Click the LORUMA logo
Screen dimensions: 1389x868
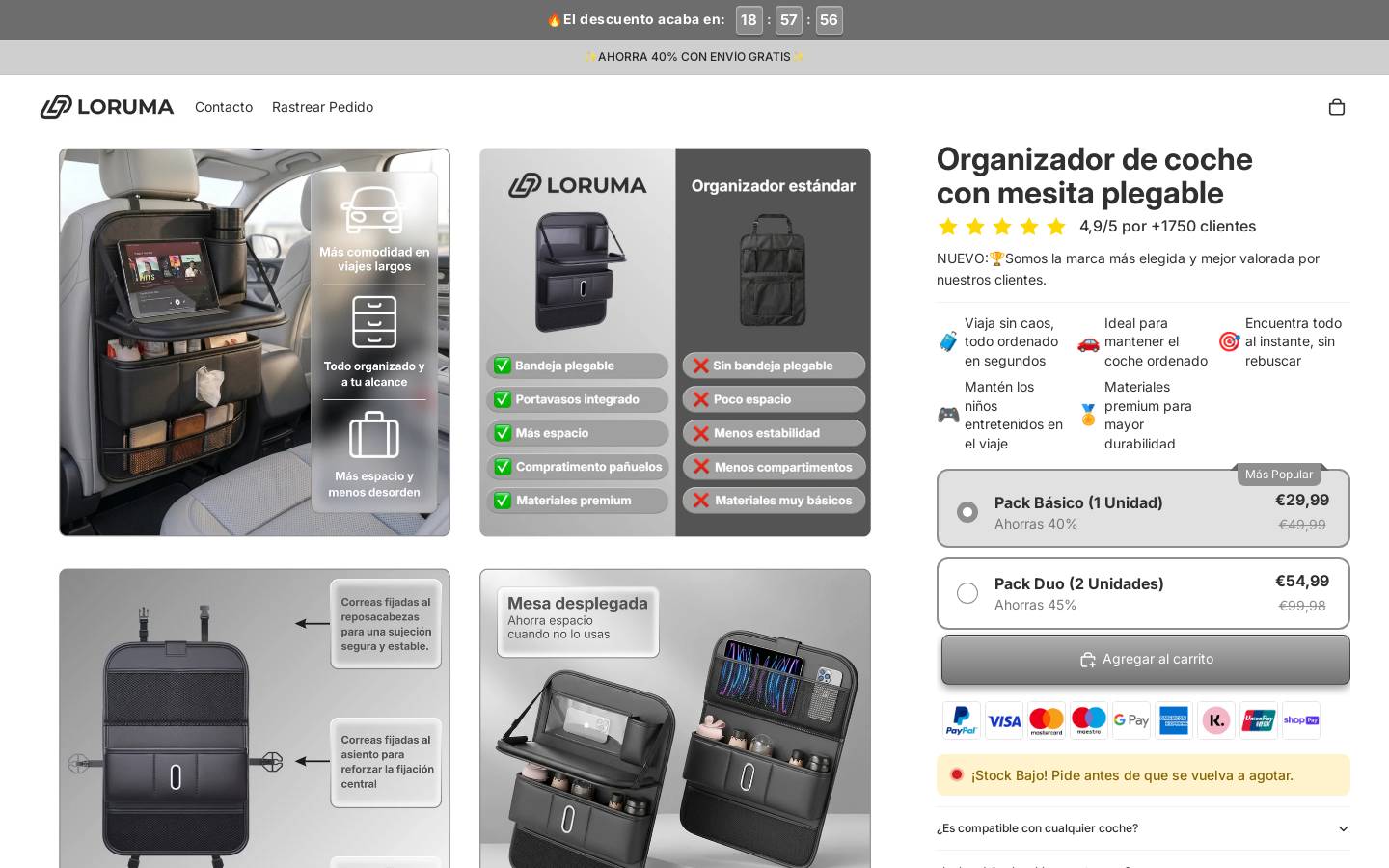[x=107, y=107]
